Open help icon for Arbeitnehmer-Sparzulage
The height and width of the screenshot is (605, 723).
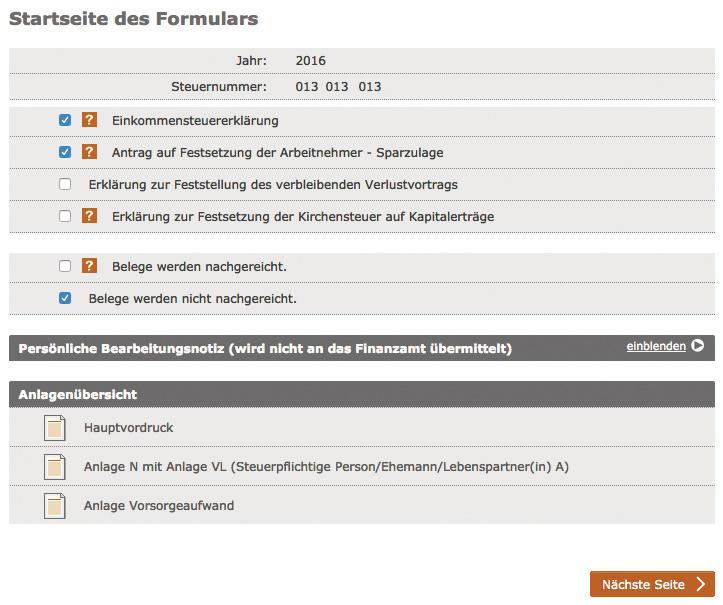[x=89, y=152]
